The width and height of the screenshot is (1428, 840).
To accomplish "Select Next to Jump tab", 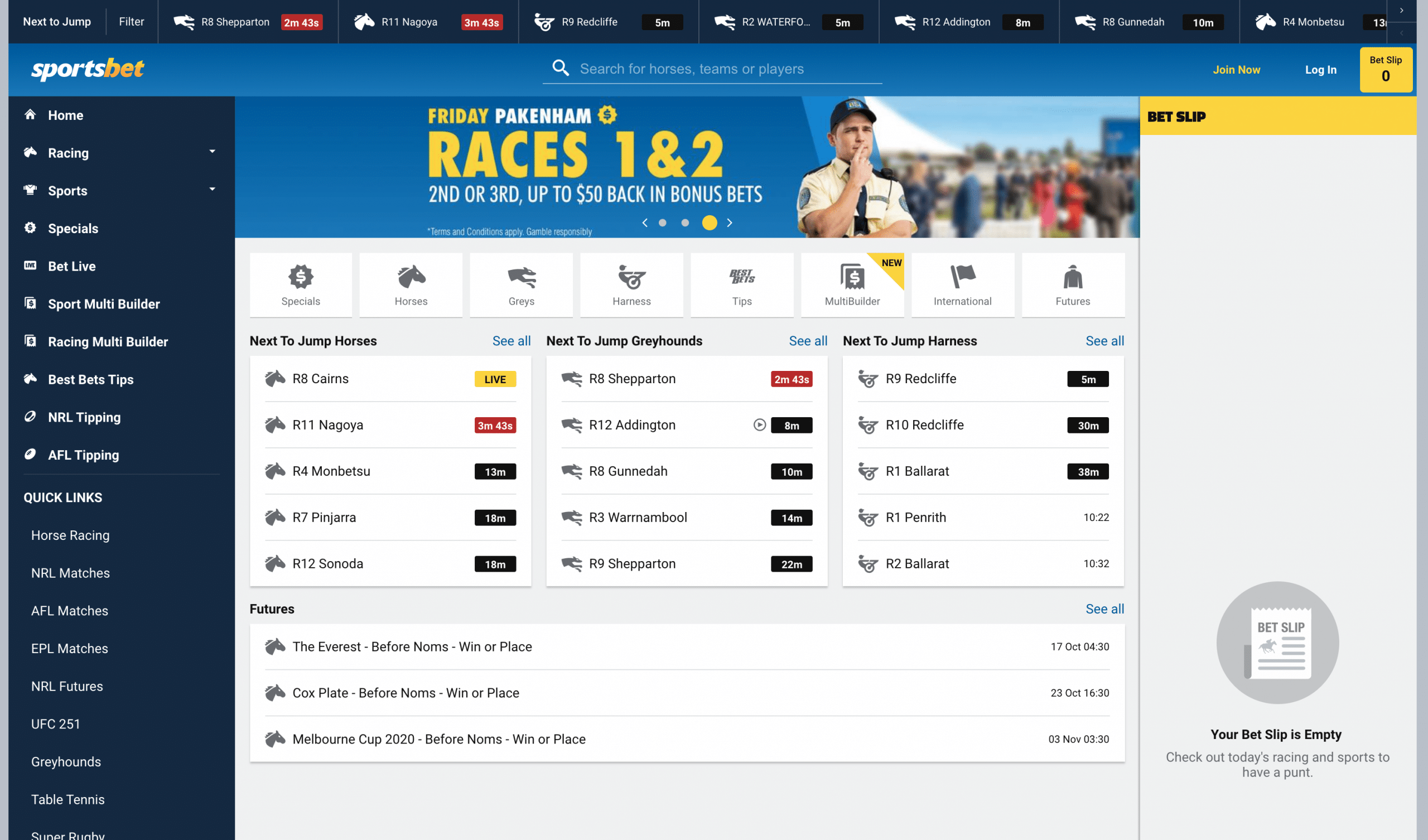I will (57, 22).
